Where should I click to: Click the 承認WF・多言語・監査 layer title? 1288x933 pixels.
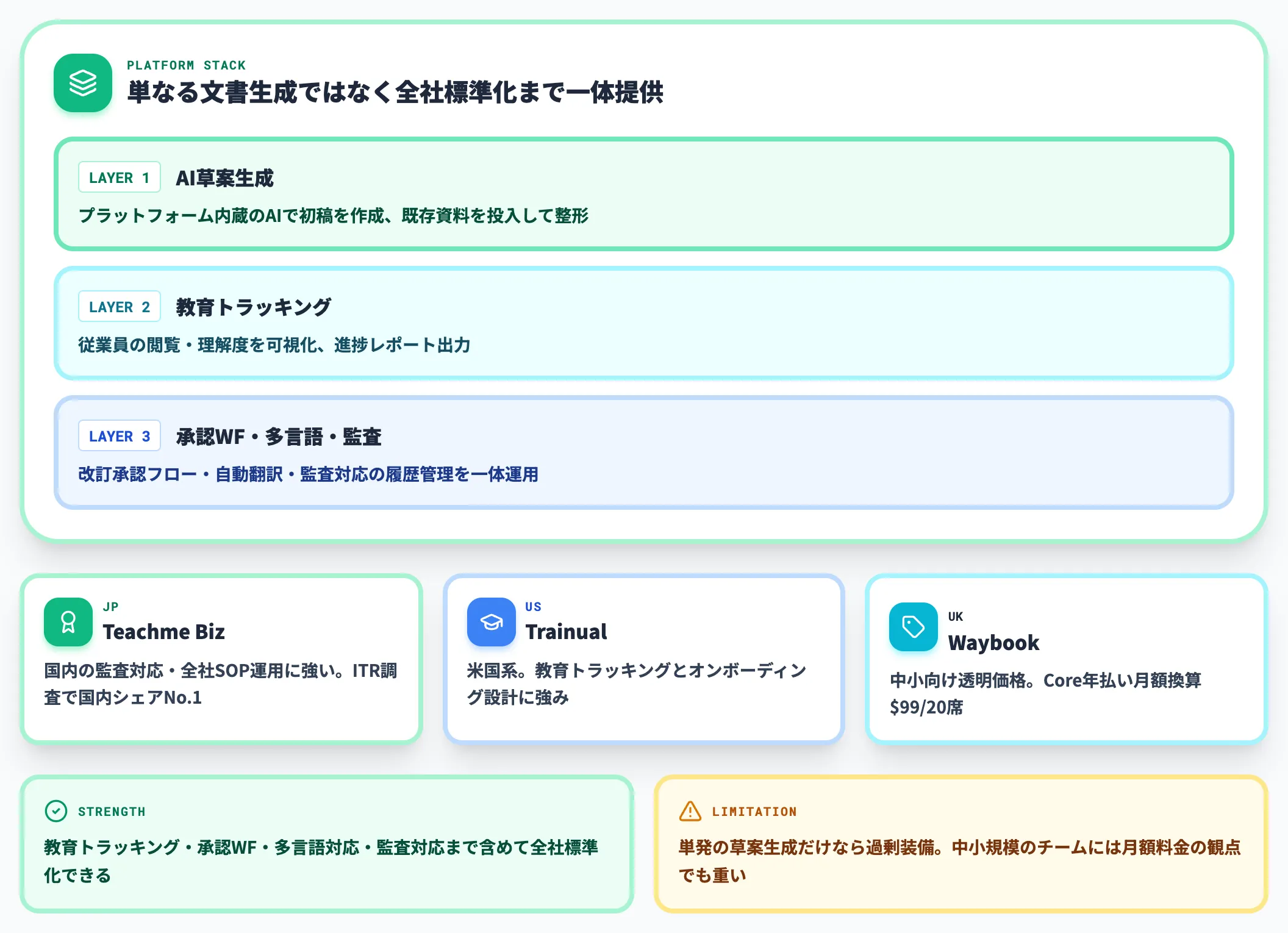[279, 437]
